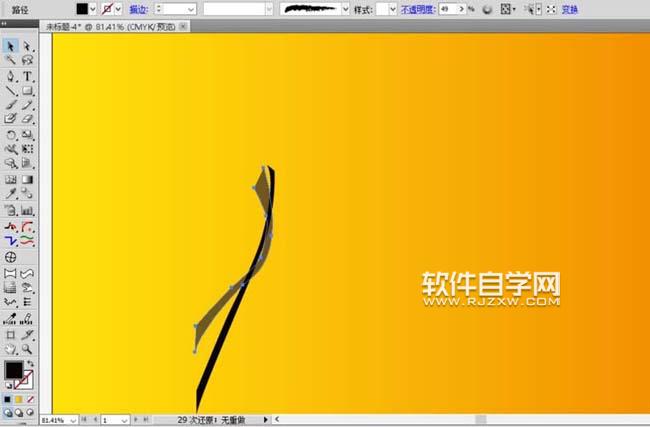This screenshot has height=427, width=650.
Task: Select the Paintbrush tool
Action: [10, 105]
